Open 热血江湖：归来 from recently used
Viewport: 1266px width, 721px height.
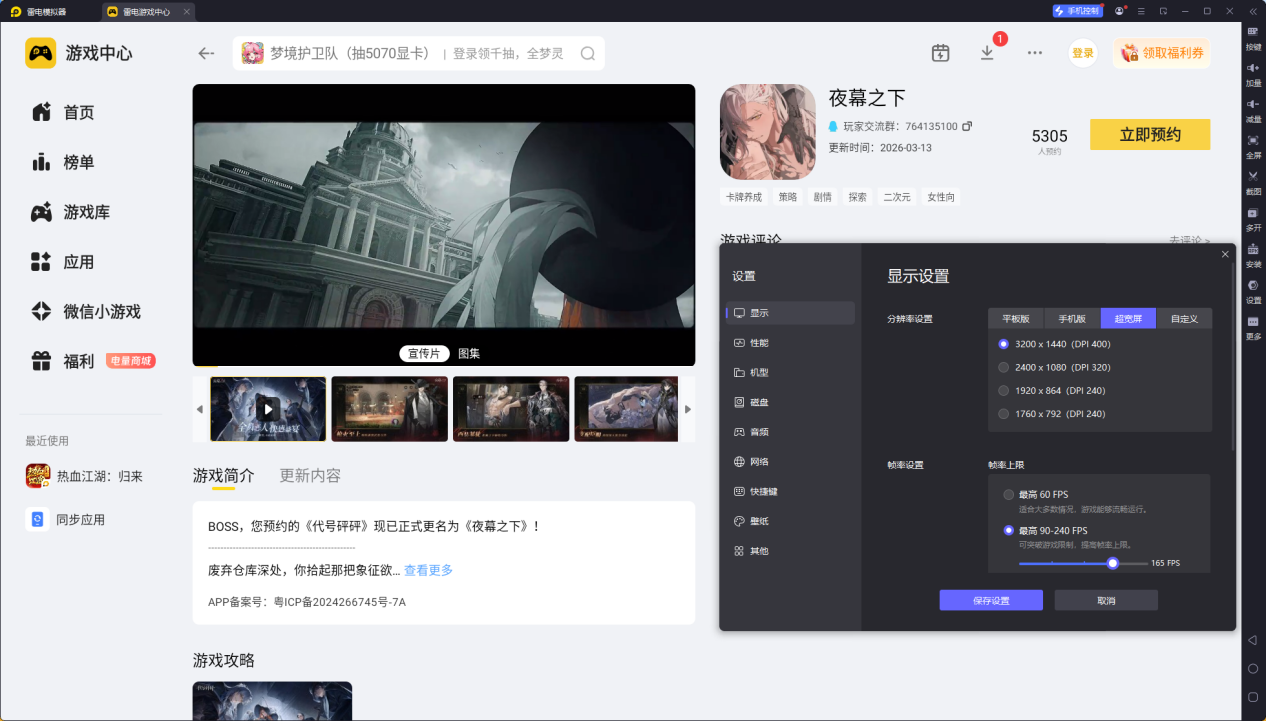point(84,476)
